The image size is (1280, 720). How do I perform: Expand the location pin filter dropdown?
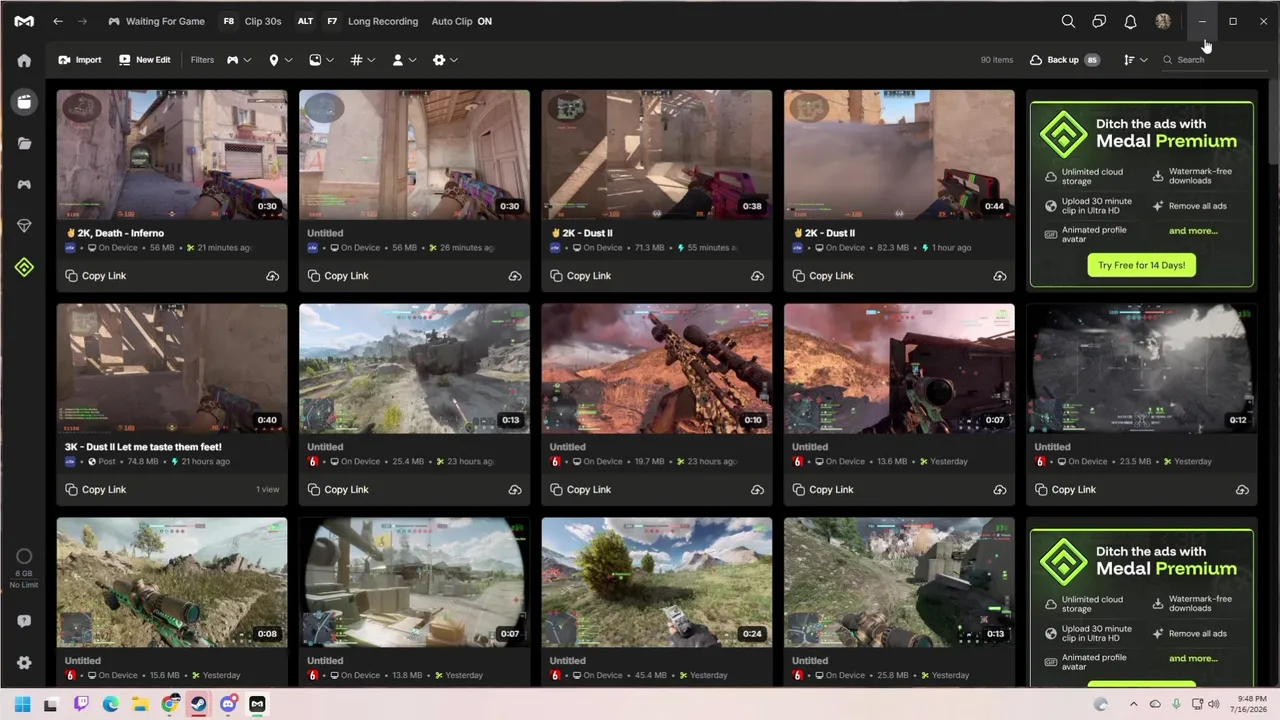[x=280, y=60]
